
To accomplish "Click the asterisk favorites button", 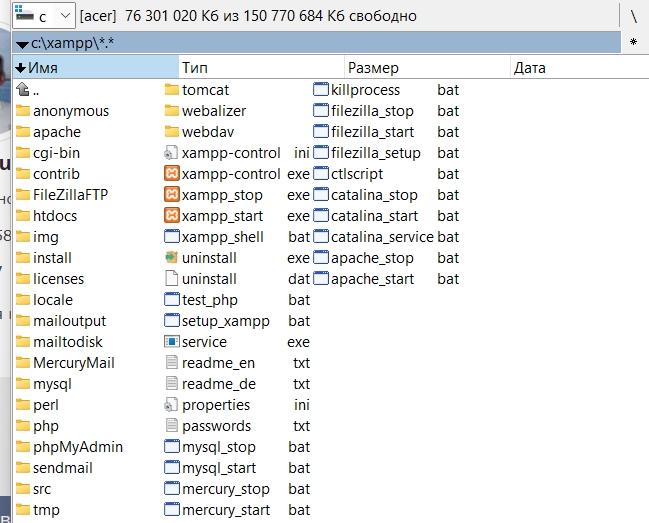I will click(x=633, y=43).
